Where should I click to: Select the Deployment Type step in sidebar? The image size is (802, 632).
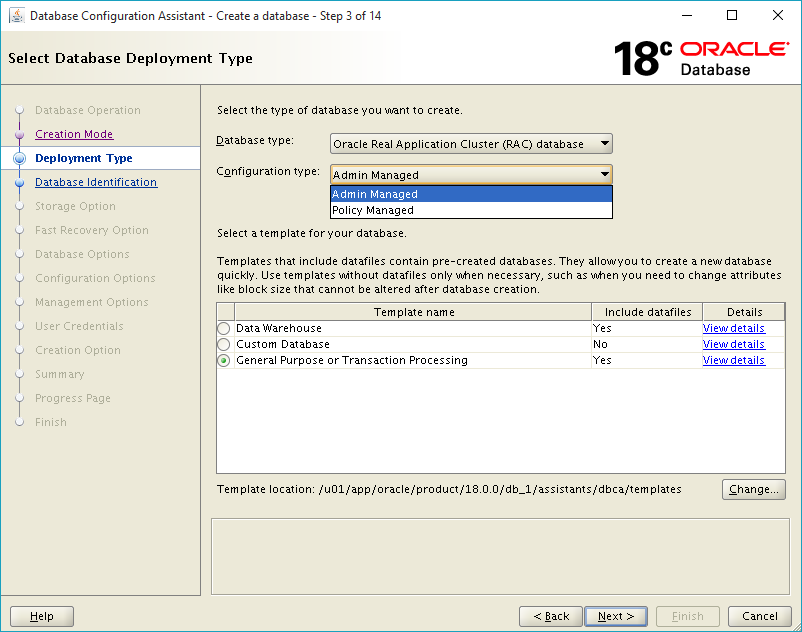84,158
